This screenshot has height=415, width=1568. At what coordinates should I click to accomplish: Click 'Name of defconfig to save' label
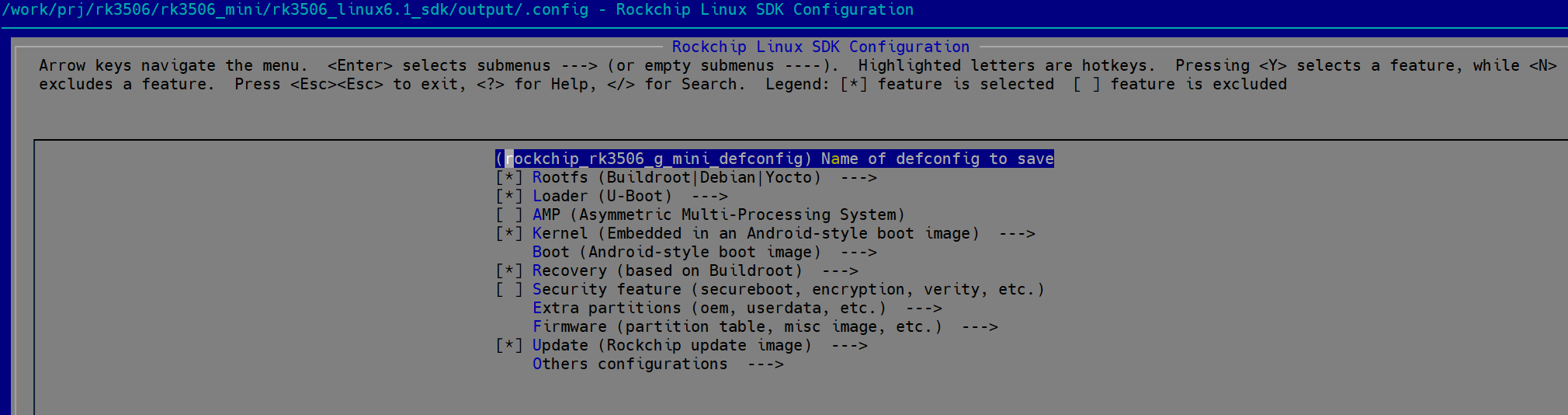click(x=938, y=159)
